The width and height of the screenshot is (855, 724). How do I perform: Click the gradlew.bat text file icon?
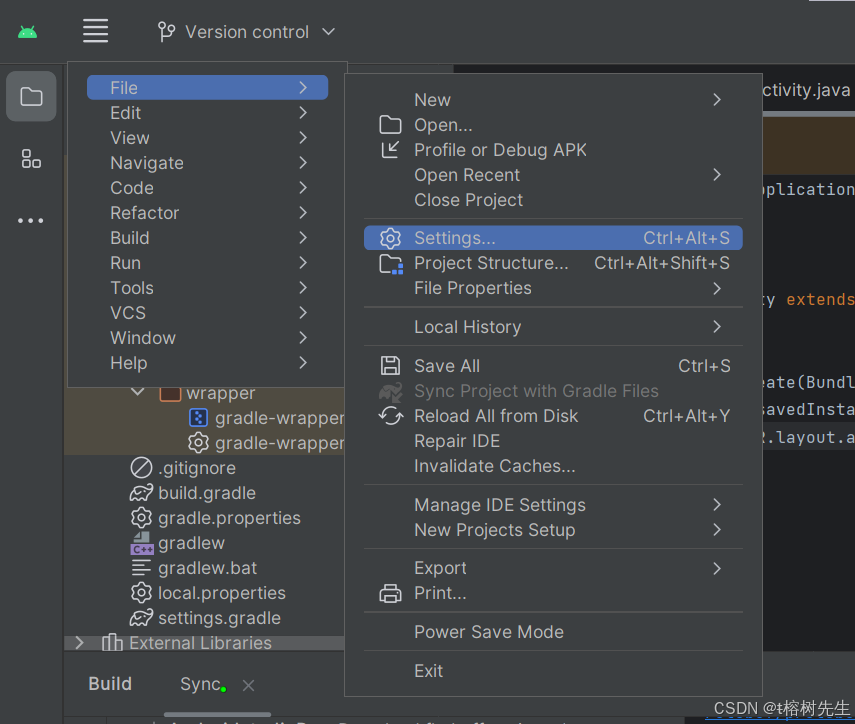point(141,568)
